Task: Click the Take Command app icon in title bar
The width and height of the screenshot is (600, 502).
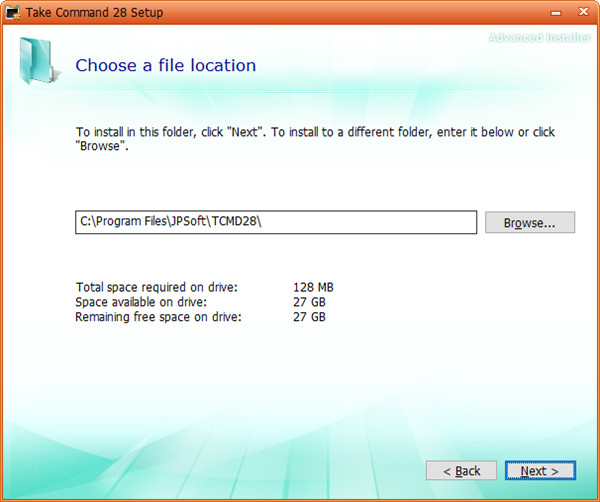Action: 12,12
